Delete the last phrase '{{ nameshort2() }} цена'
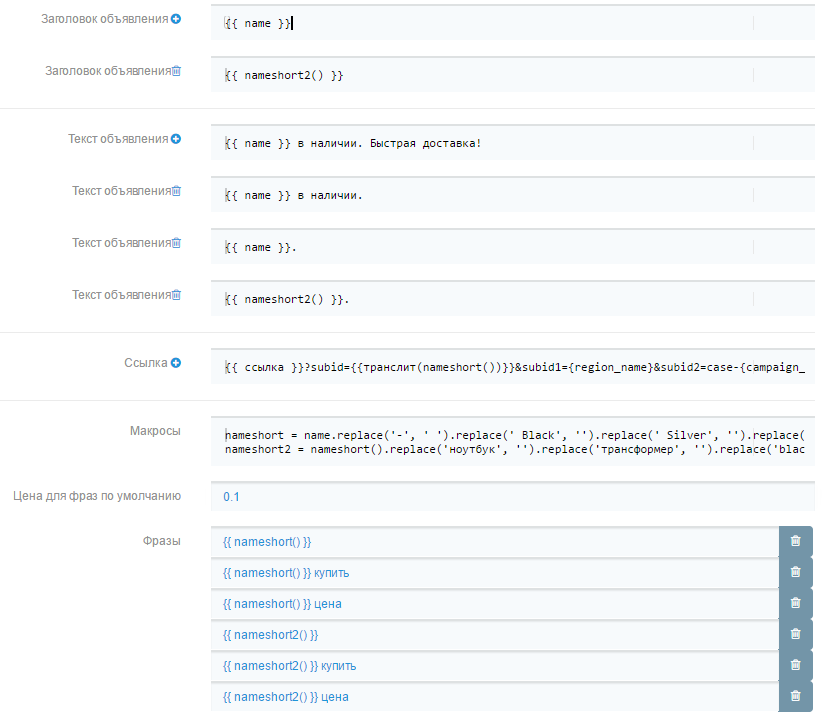 795,696
